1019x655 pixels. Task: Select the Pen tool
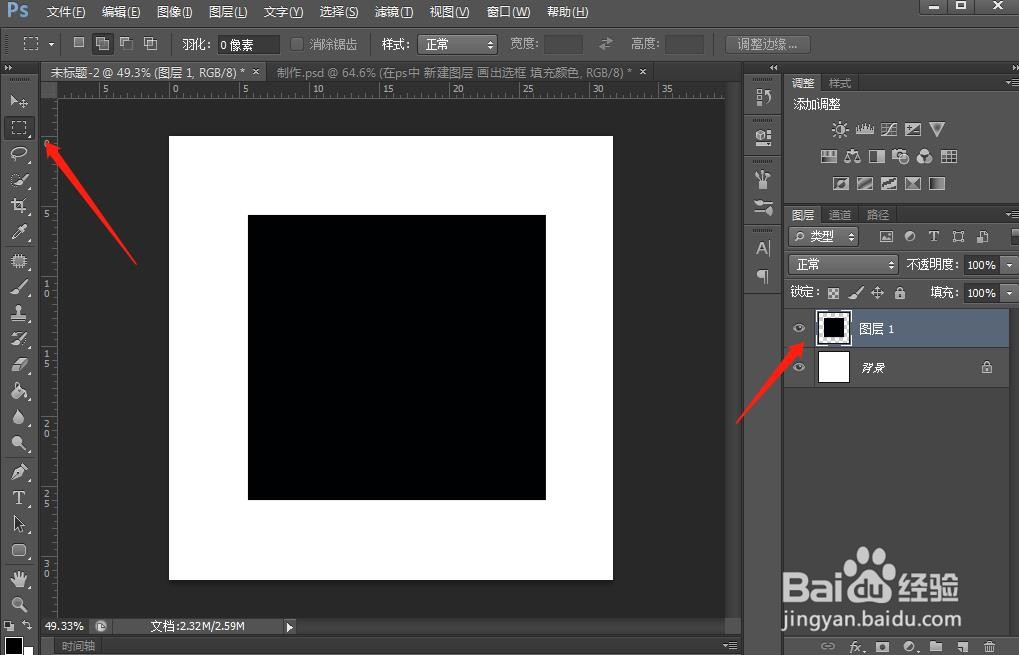(19, 472)
